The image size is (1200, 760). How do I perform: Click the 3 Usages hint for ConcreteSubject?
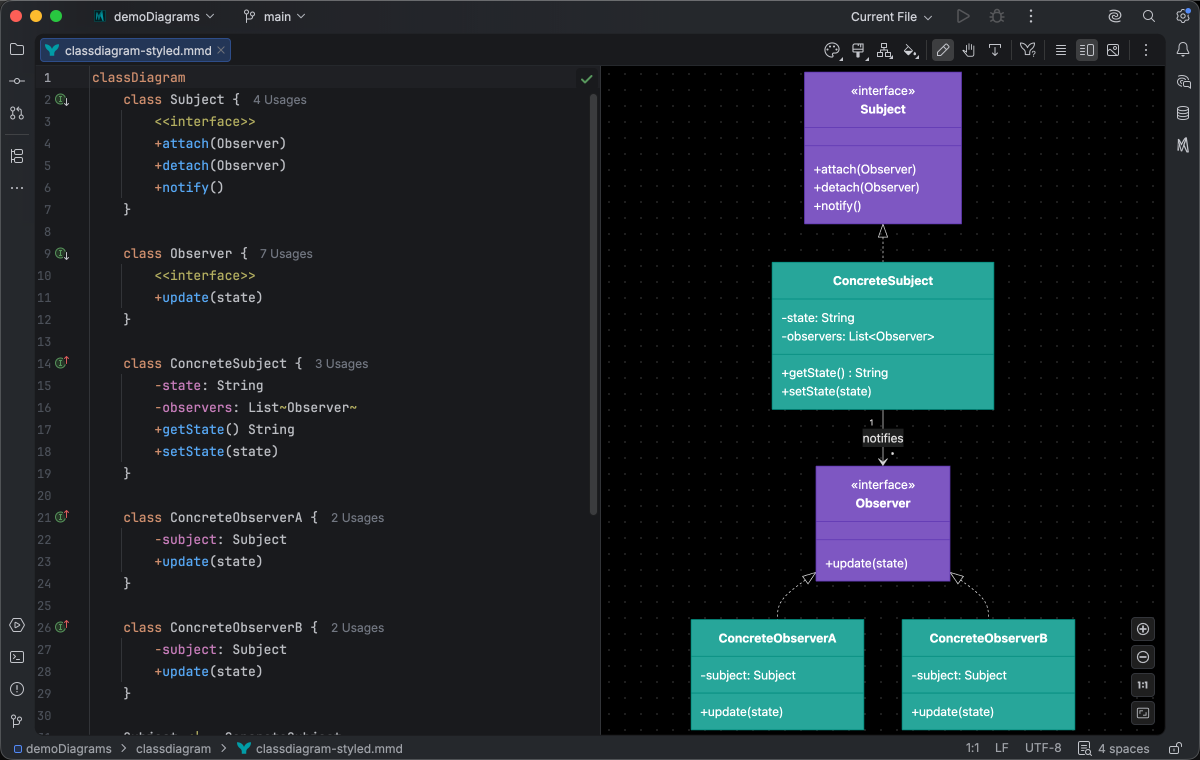coord(341,364)
